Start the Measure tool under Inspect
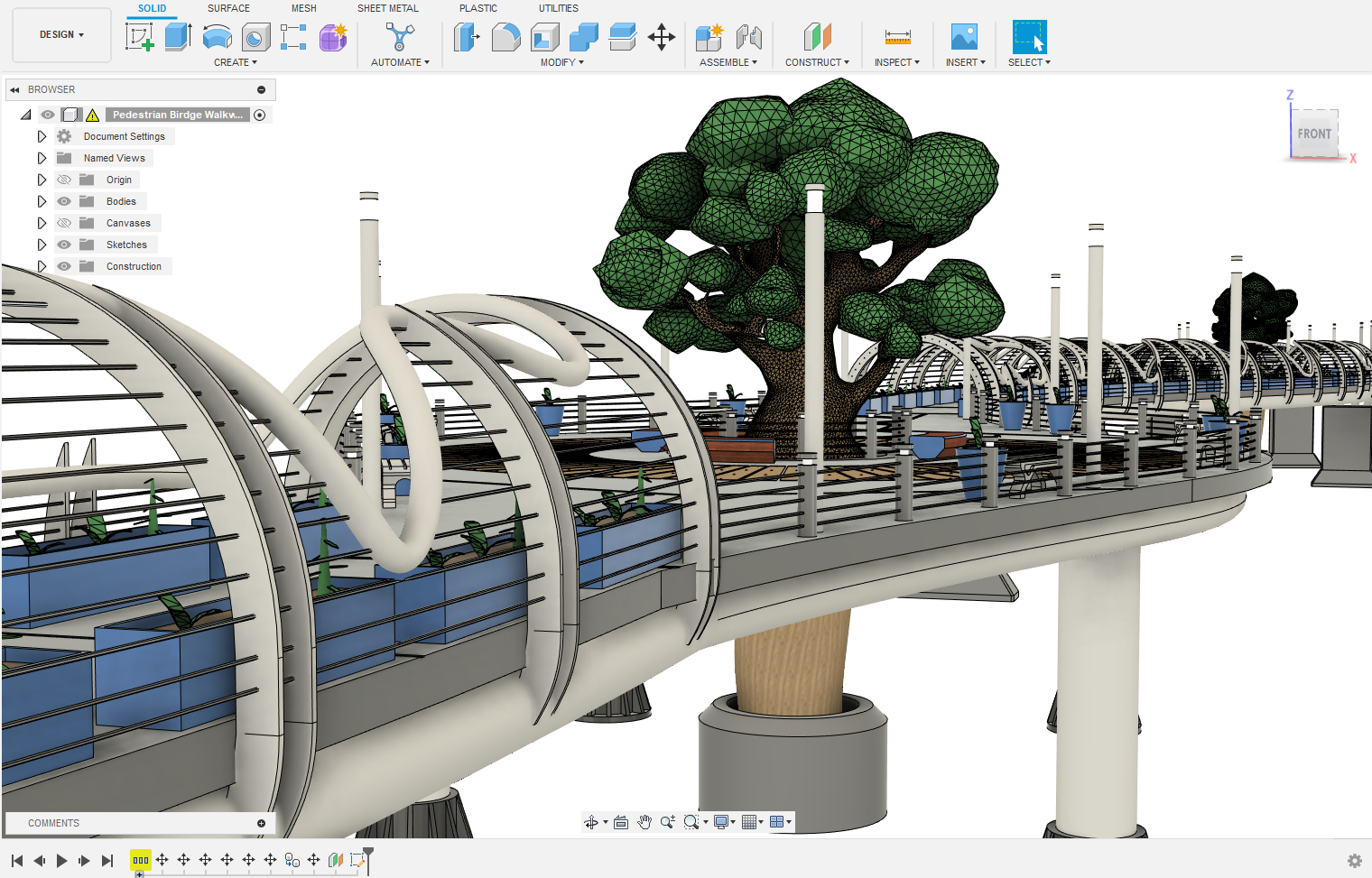 [x=896, y=38]
